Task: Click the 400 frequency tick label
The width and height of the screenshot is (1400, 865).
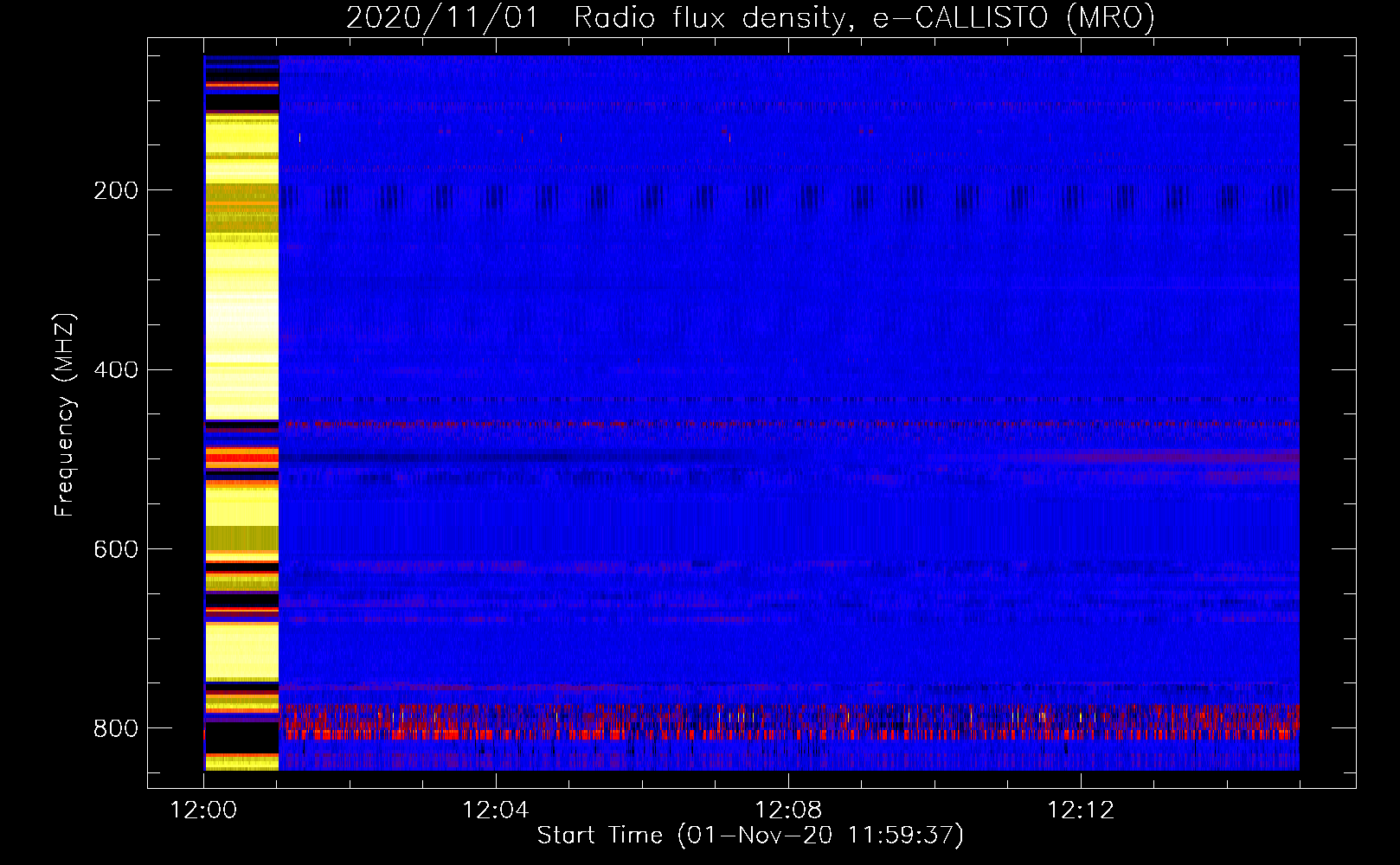Action: [x=116, y=370]
